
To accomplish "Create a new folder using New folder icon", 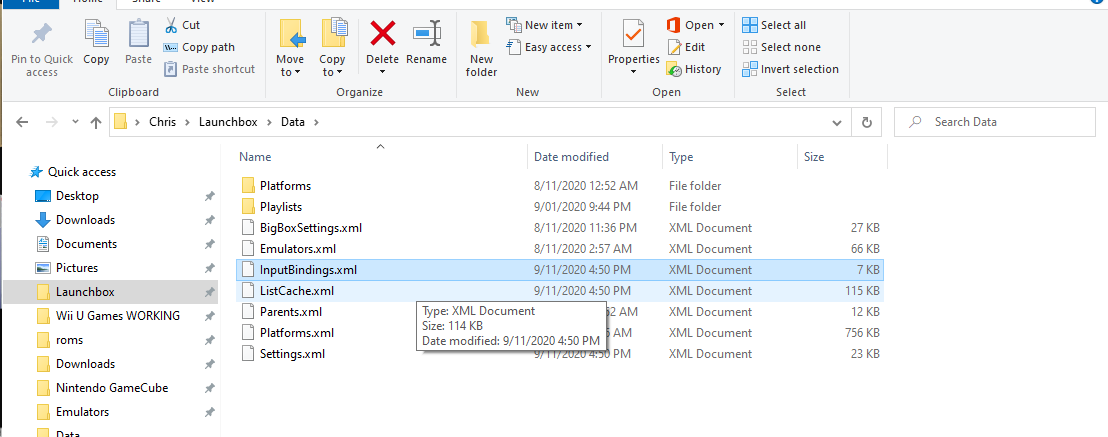I will pos(481,35).
